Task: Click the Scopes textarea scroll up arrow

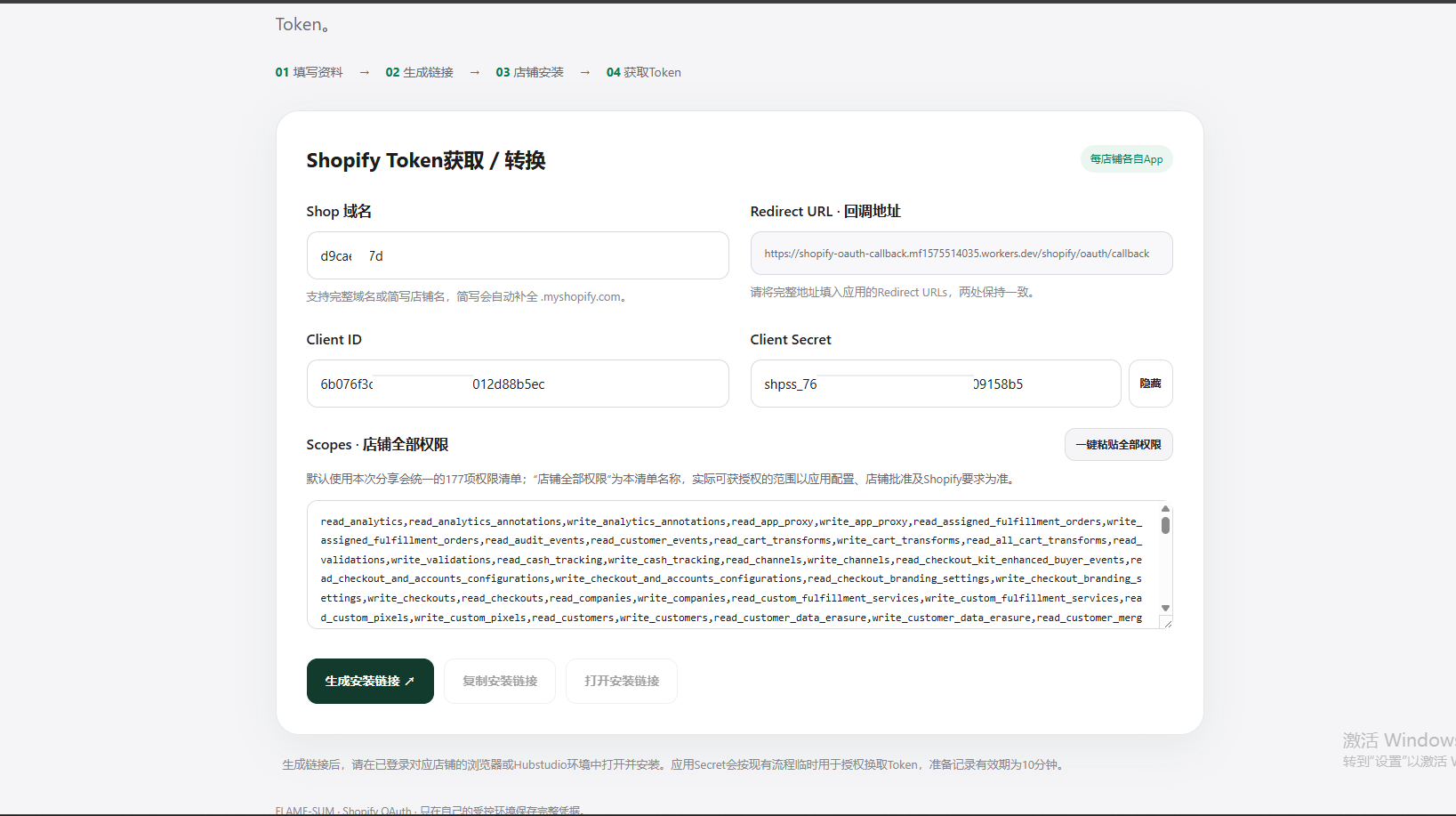Action: (x=1165, y=509)
